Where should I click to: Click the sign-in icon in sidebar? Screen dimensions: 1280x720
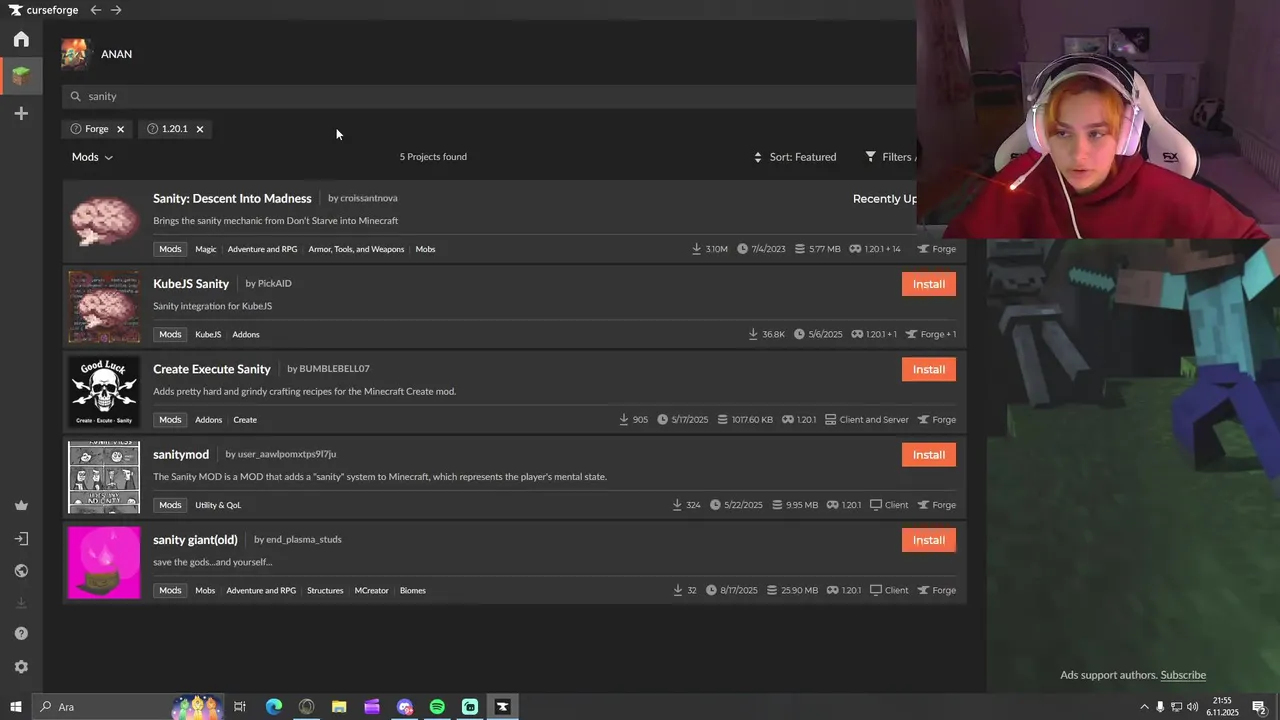pyautogui.click(x=21, y=539)
